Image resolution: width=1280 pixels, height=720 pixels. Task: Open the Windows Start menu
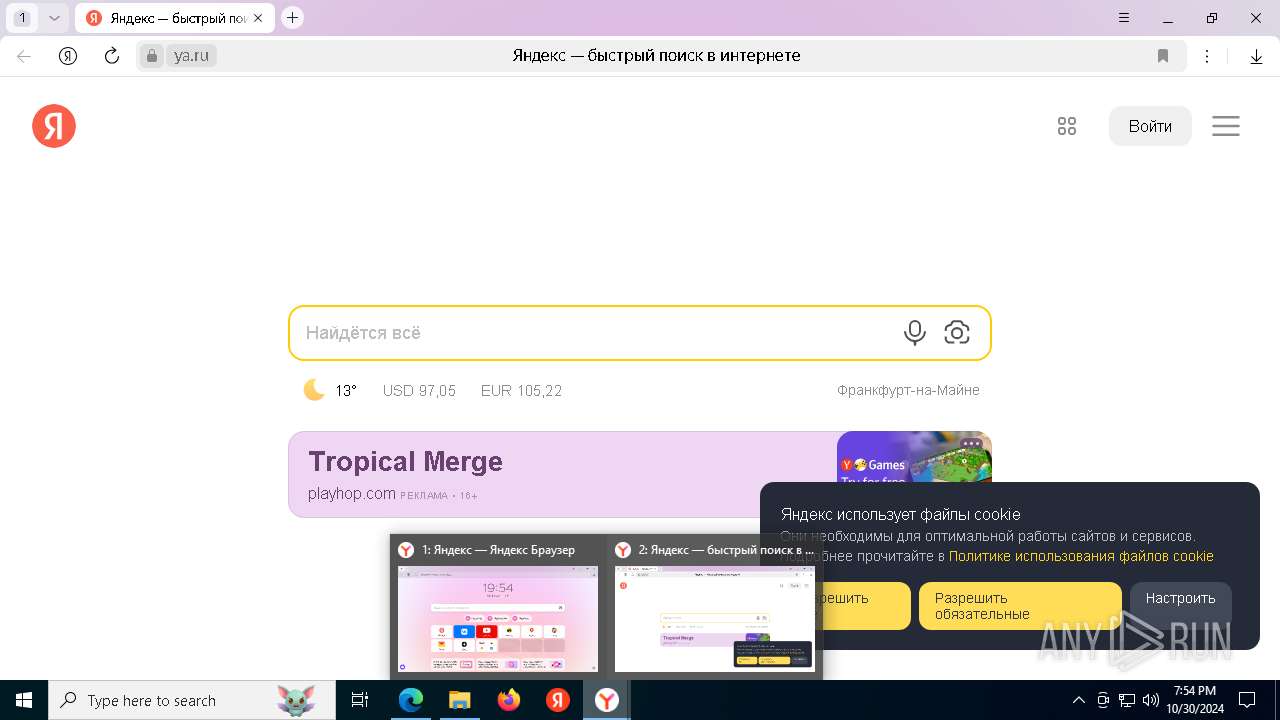(24, 700)
